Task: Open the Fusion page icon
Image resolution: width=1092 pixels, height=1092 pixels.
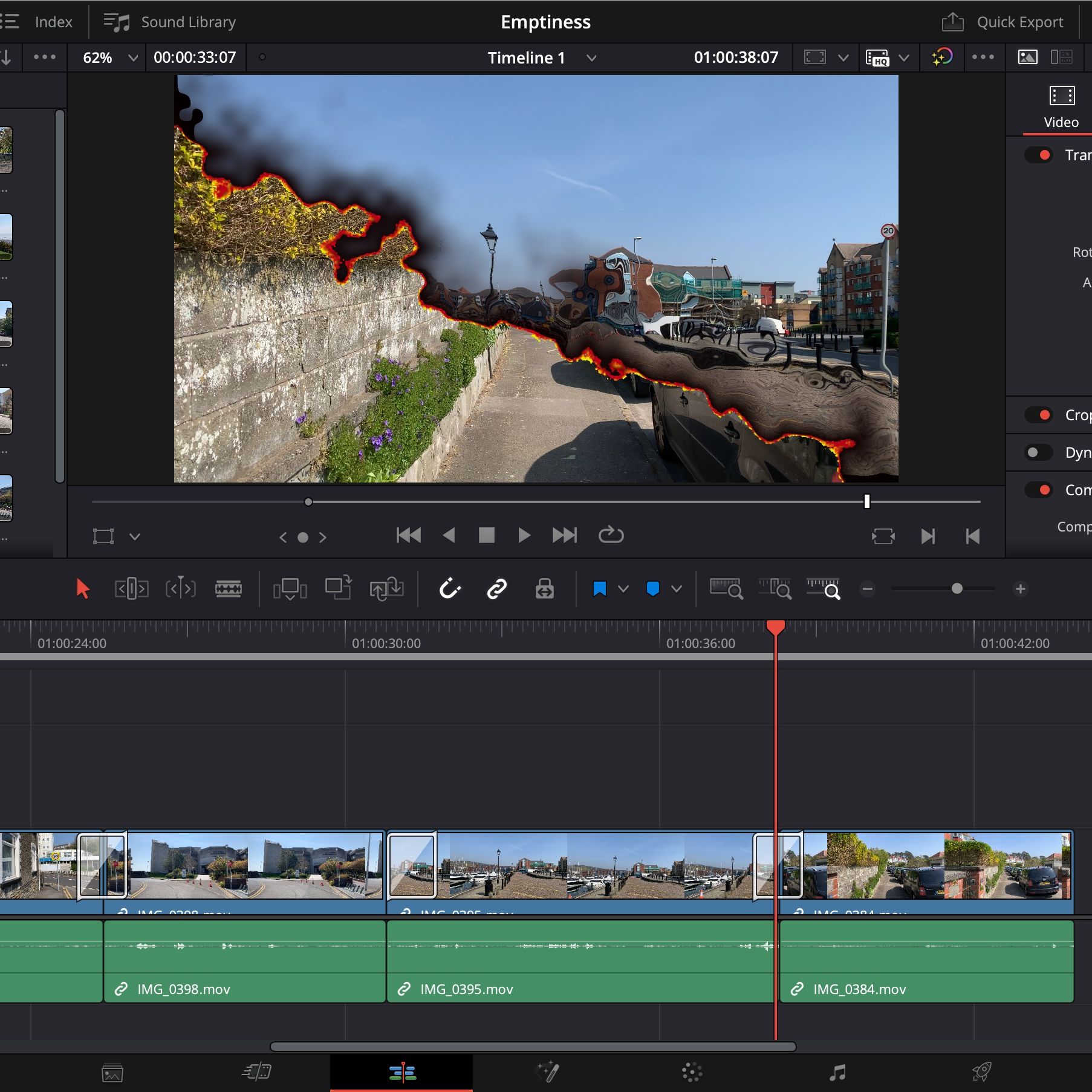Action: [548, 1073]
